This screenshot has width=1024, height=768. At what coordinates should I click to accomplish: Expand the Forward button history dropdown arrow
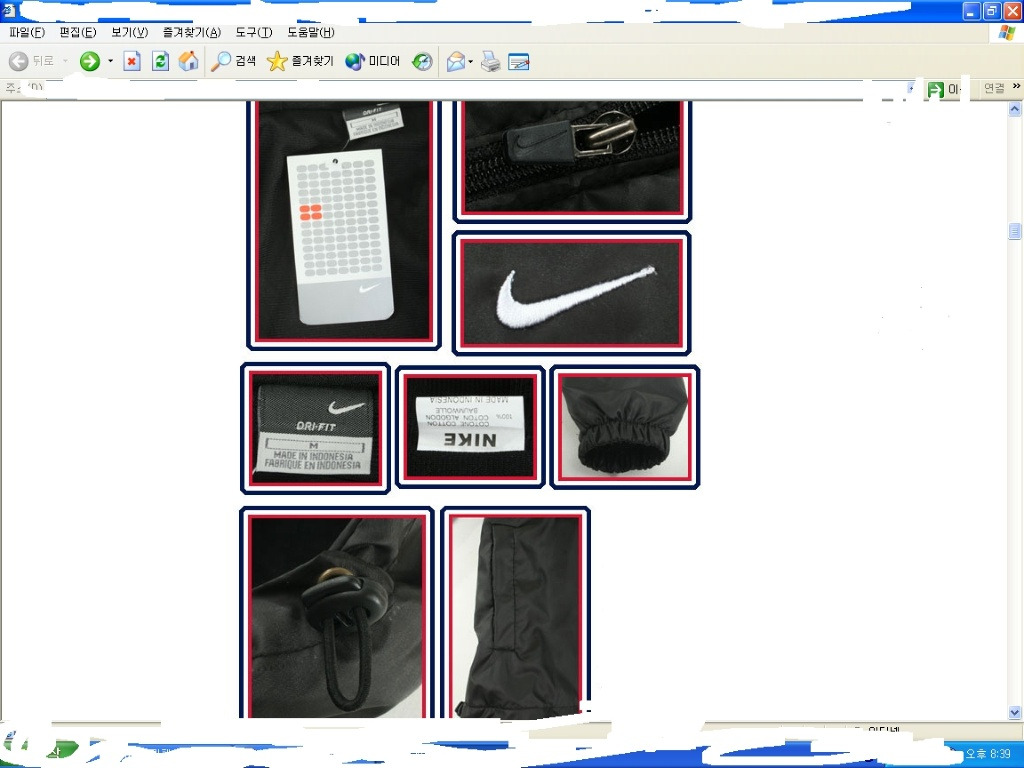[x=110, y=61]
